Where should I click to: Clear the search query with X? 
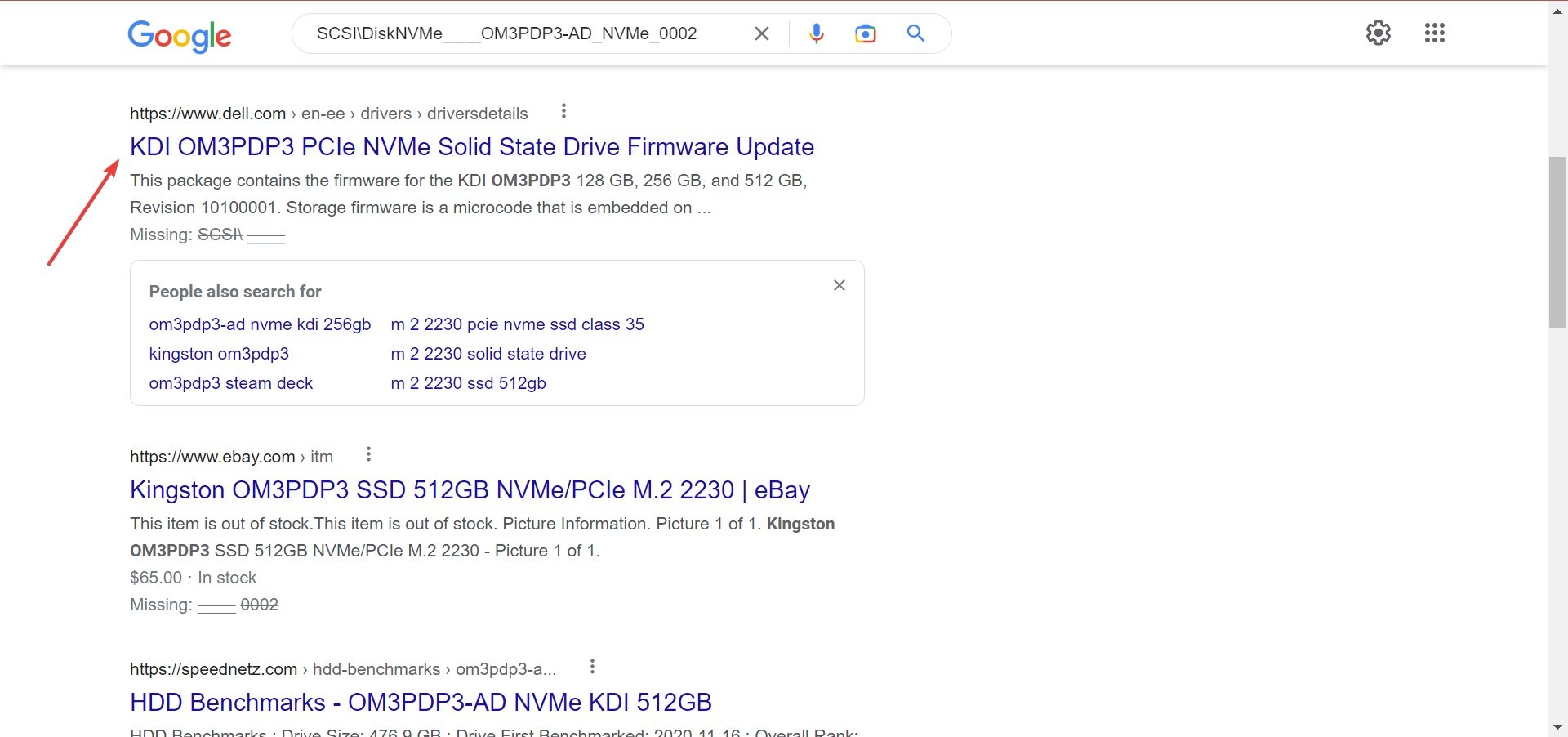(761, 33)
